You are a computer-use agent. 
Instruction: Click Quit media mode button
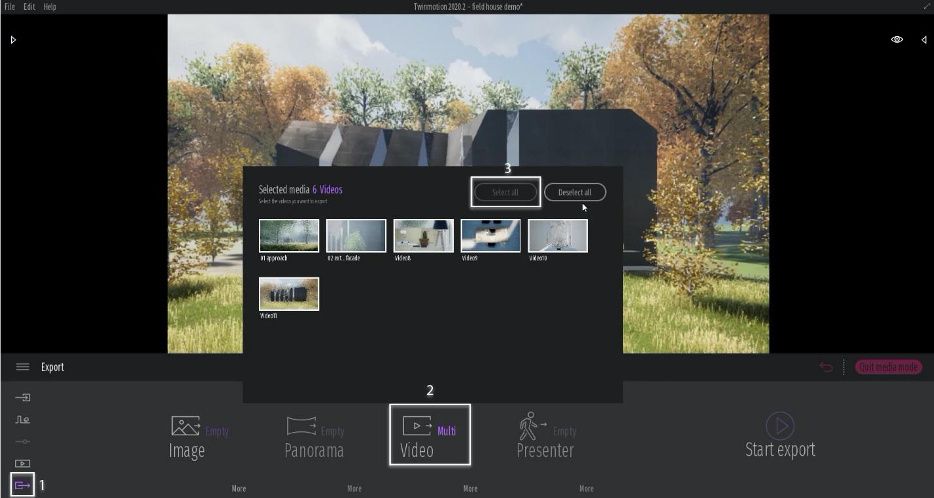[x=888, y=367]
